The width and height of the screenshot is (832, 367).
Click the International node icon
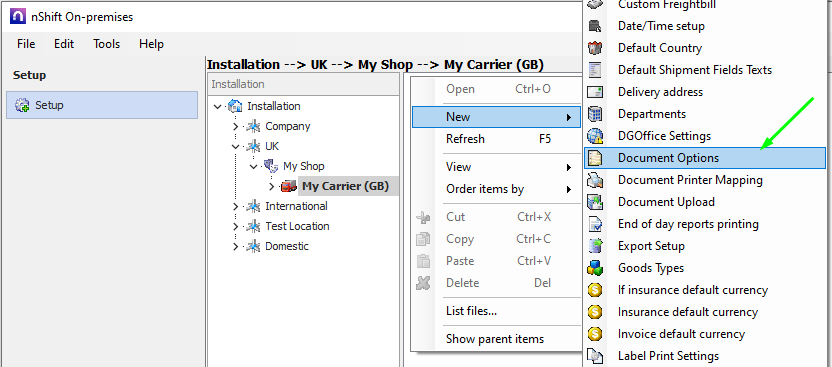point(253,206)
